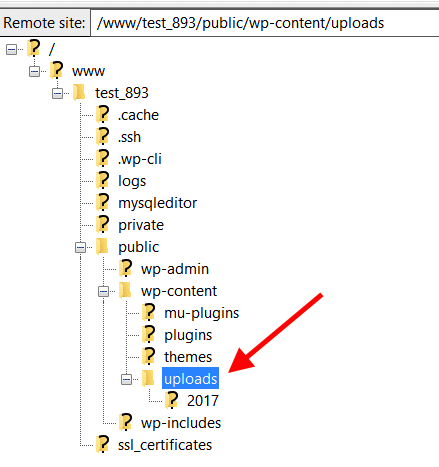
Task: Select the 2017 directory label
Action: (203, 401)
